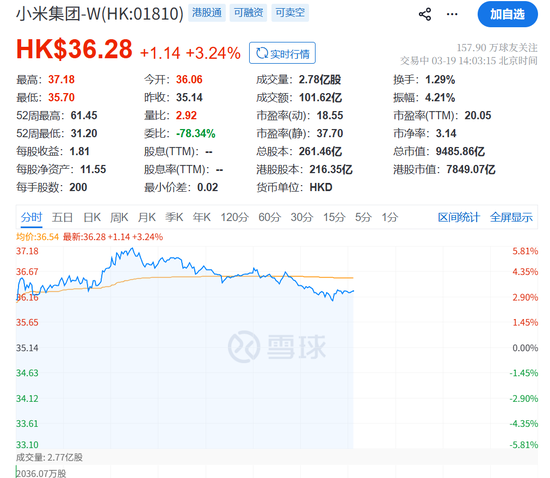Screen dimensions: 550x478
Task: Add stock with 加自选 button
Action: (508, 14)
